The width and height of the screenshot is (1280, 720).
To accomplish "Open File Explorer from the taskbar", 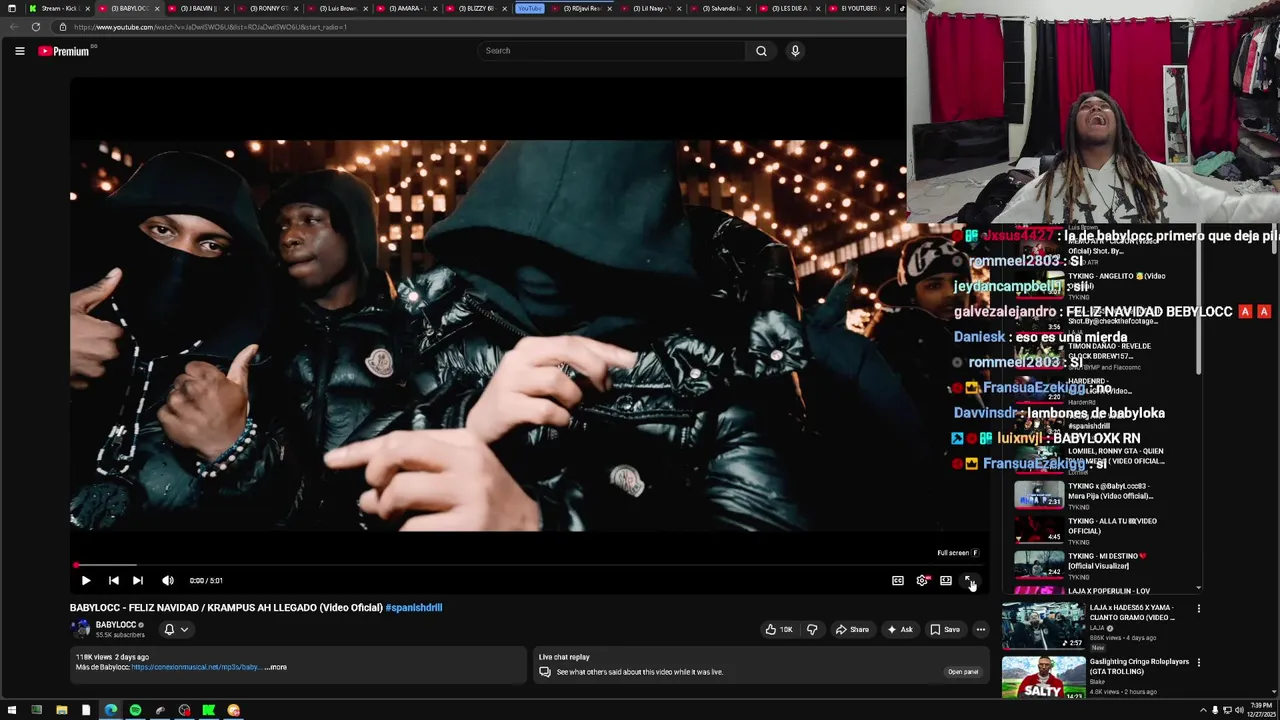I will (61, 710).
